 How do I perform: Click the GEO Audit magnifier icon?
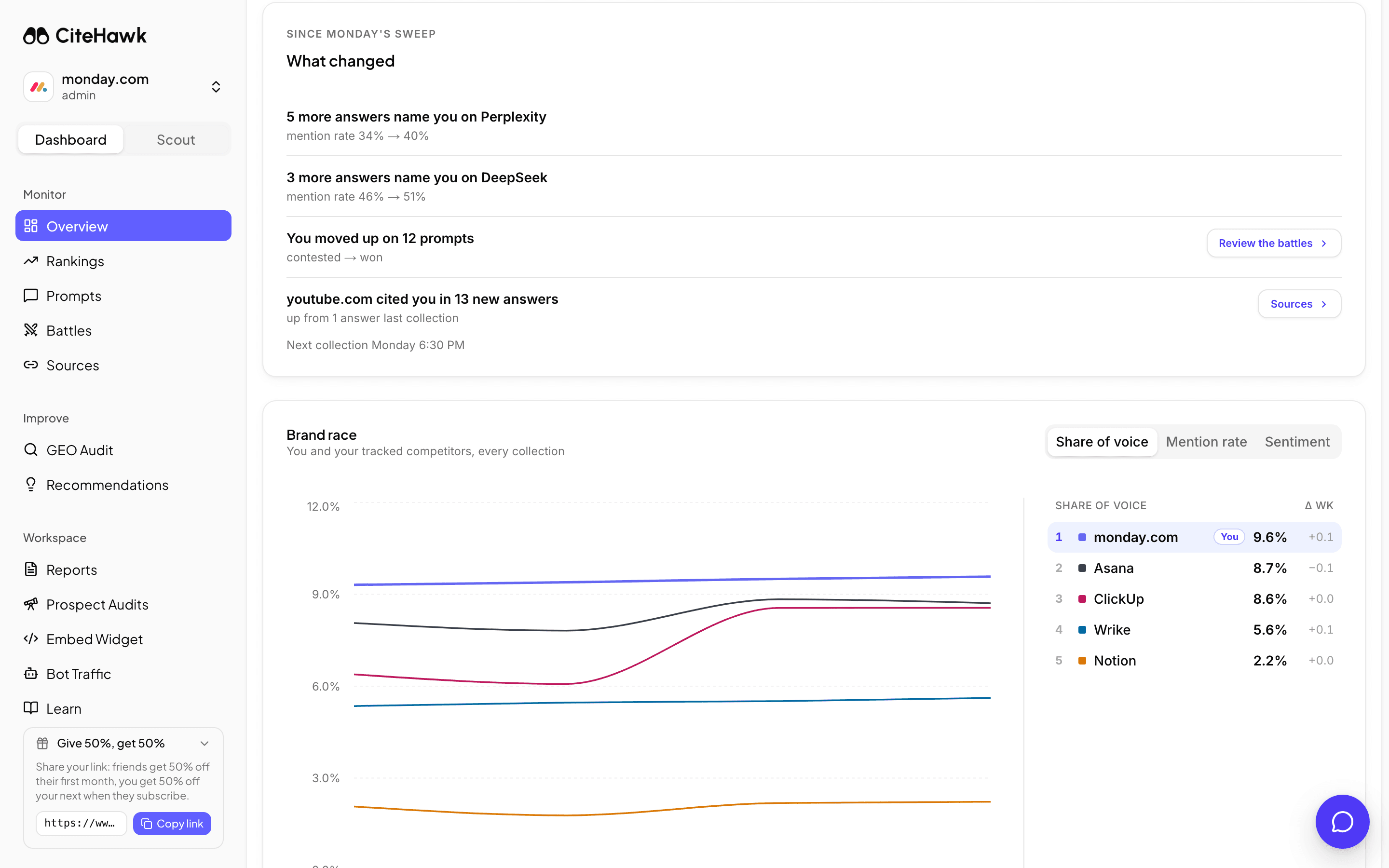[31, 450]
